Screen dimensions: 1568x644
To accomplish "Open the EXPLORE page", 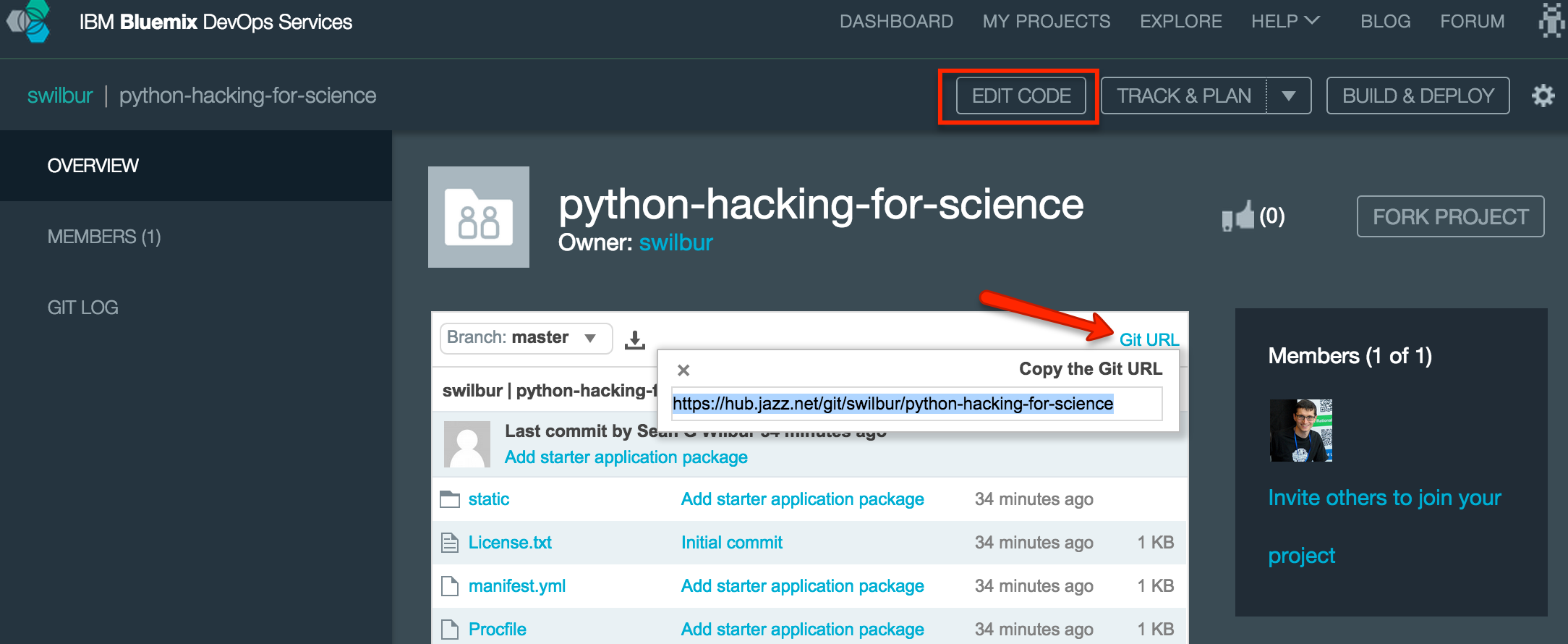I will pyautogui.click(x=1181, y=22).
